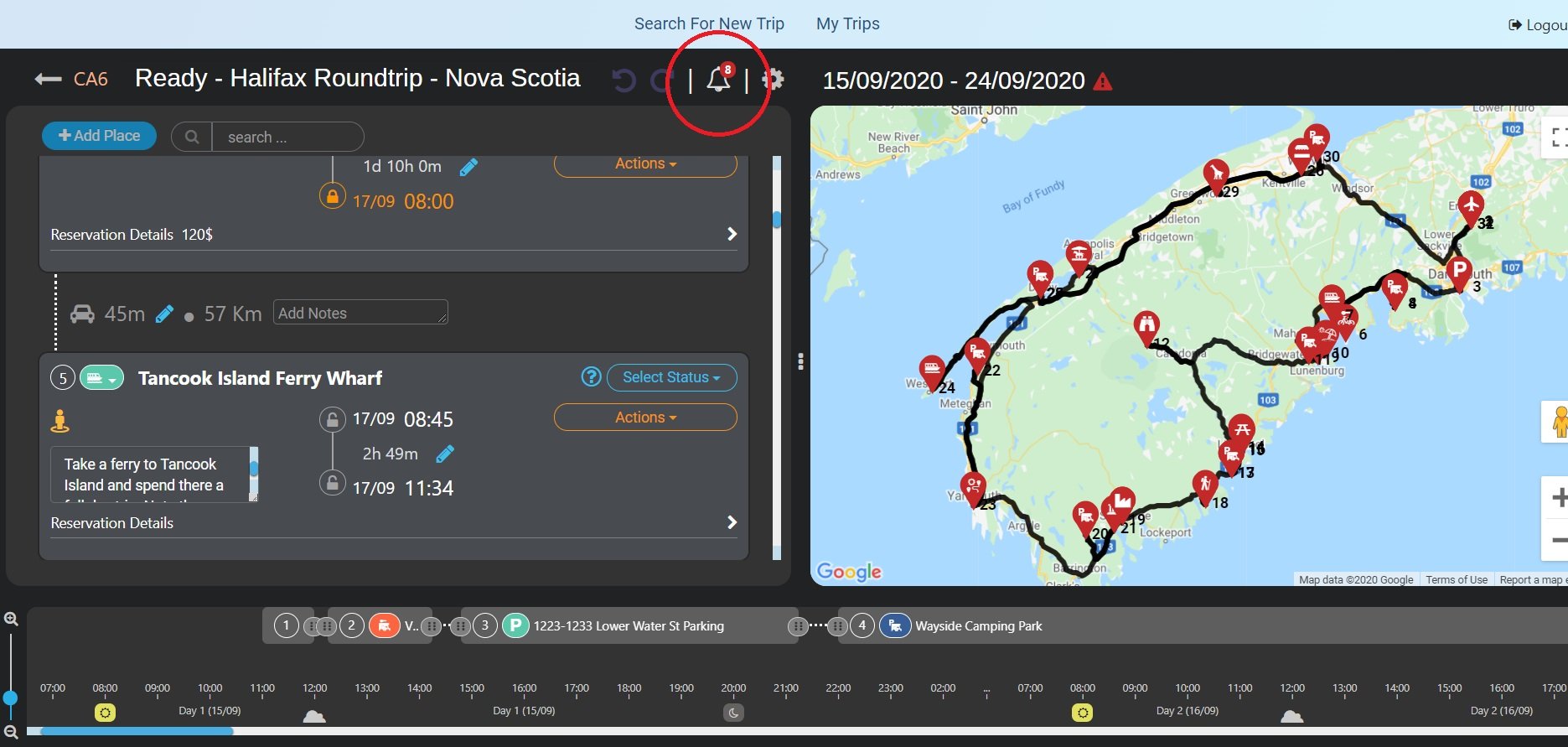Toggle the lock beside 17/09 08:45
This screenshot has width=1568, height=747.
(333, 419)
